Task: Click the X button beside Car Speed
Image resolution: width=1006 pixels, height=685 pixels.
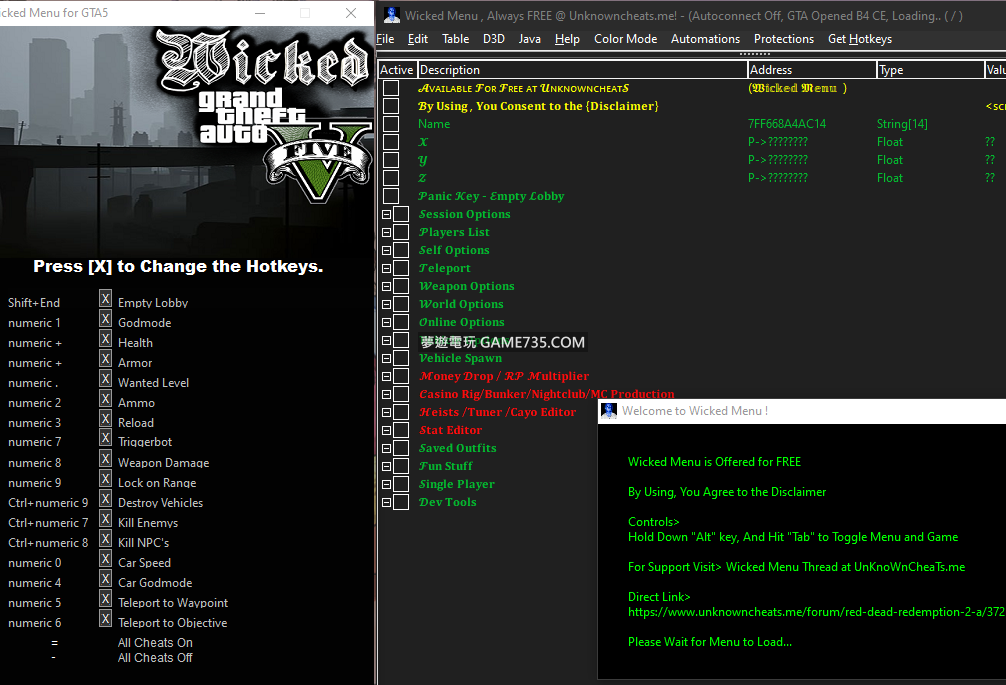Action: pos(105,558)
